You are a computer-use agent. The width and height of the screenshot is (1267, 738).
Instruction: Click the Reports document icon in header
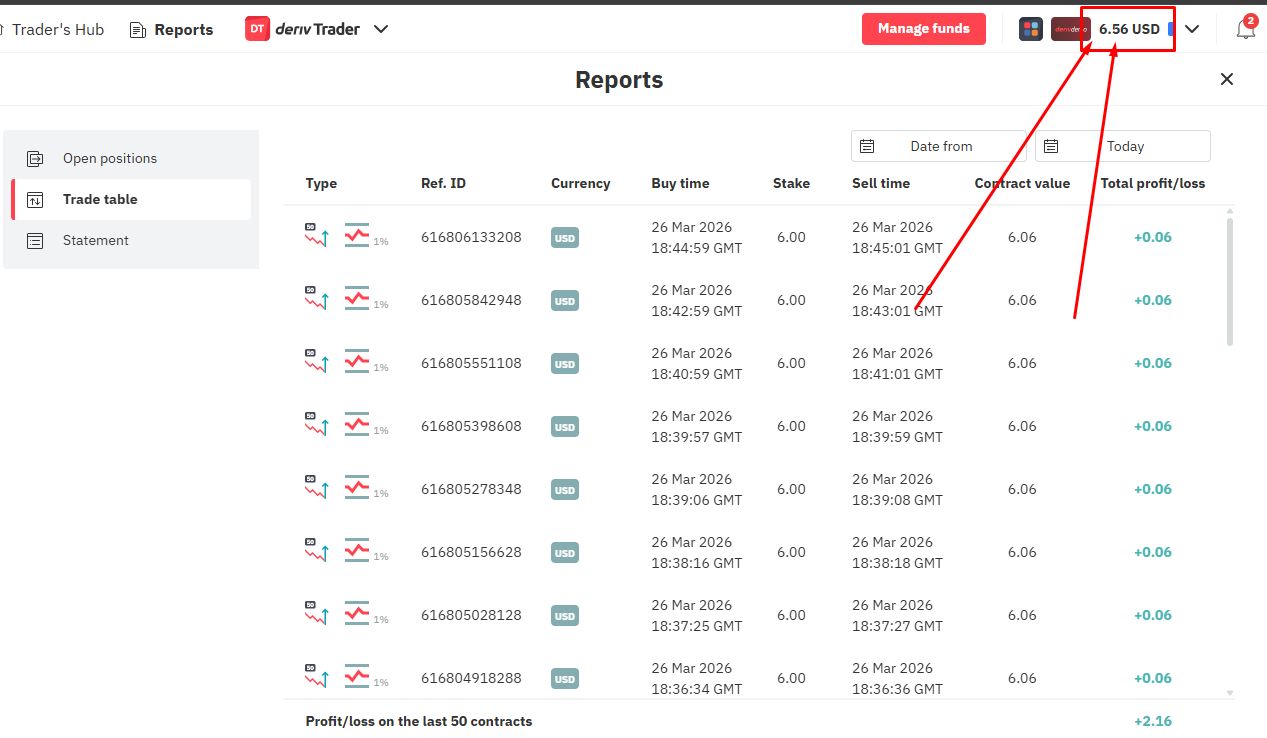pos(138,30)
